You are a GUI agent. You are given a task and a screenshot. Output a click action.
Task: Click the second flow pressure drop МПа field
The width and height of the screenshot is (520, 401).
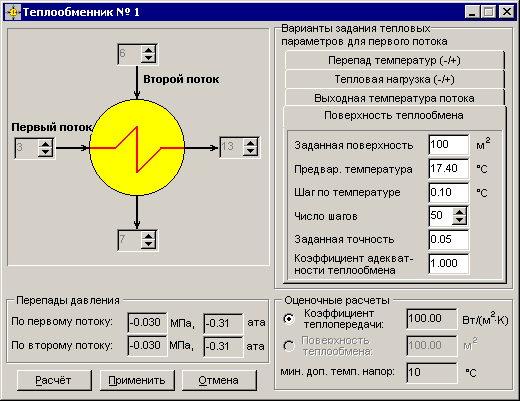click(147, 346)
